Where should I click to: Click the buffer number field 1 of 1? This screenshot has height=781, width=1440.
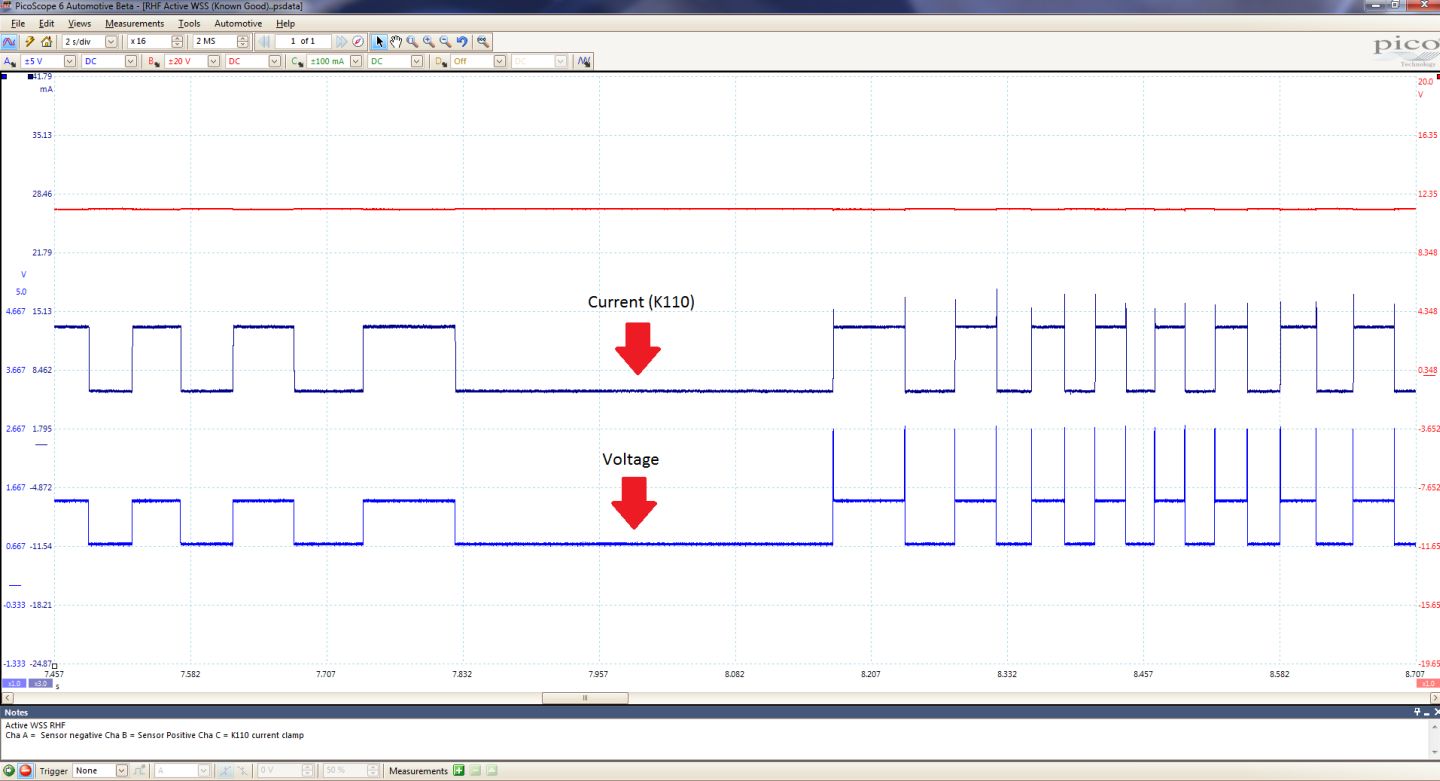point(303,42)
